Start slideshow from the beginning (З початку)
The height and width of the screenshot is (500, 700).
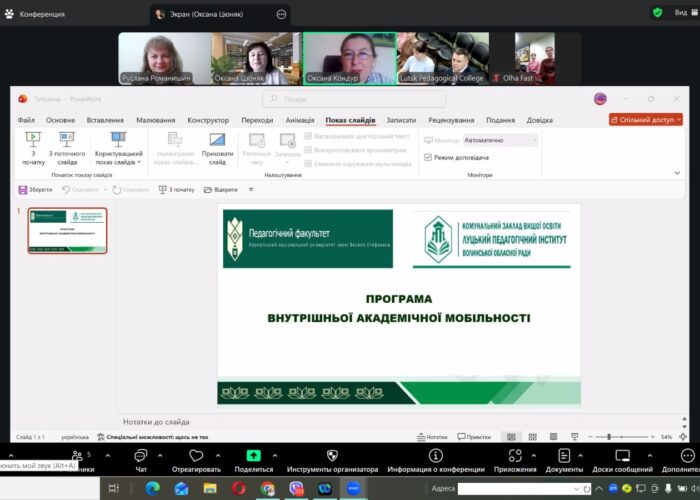[33, 146]
